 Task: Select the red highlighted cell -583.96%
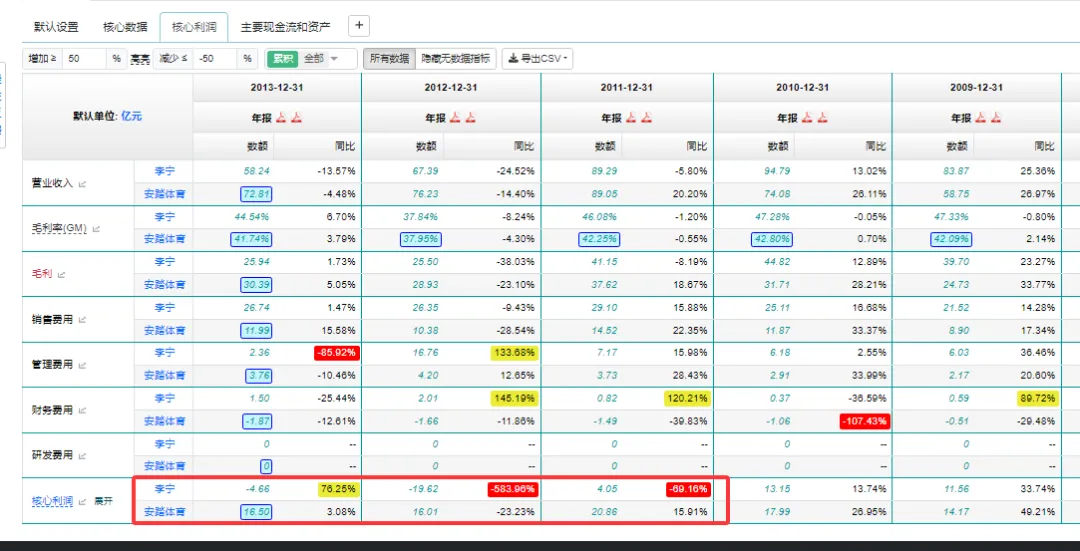513,489
